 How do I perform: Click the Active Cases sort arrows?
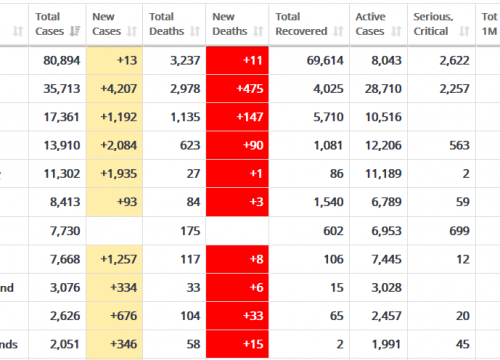point(396,31)
